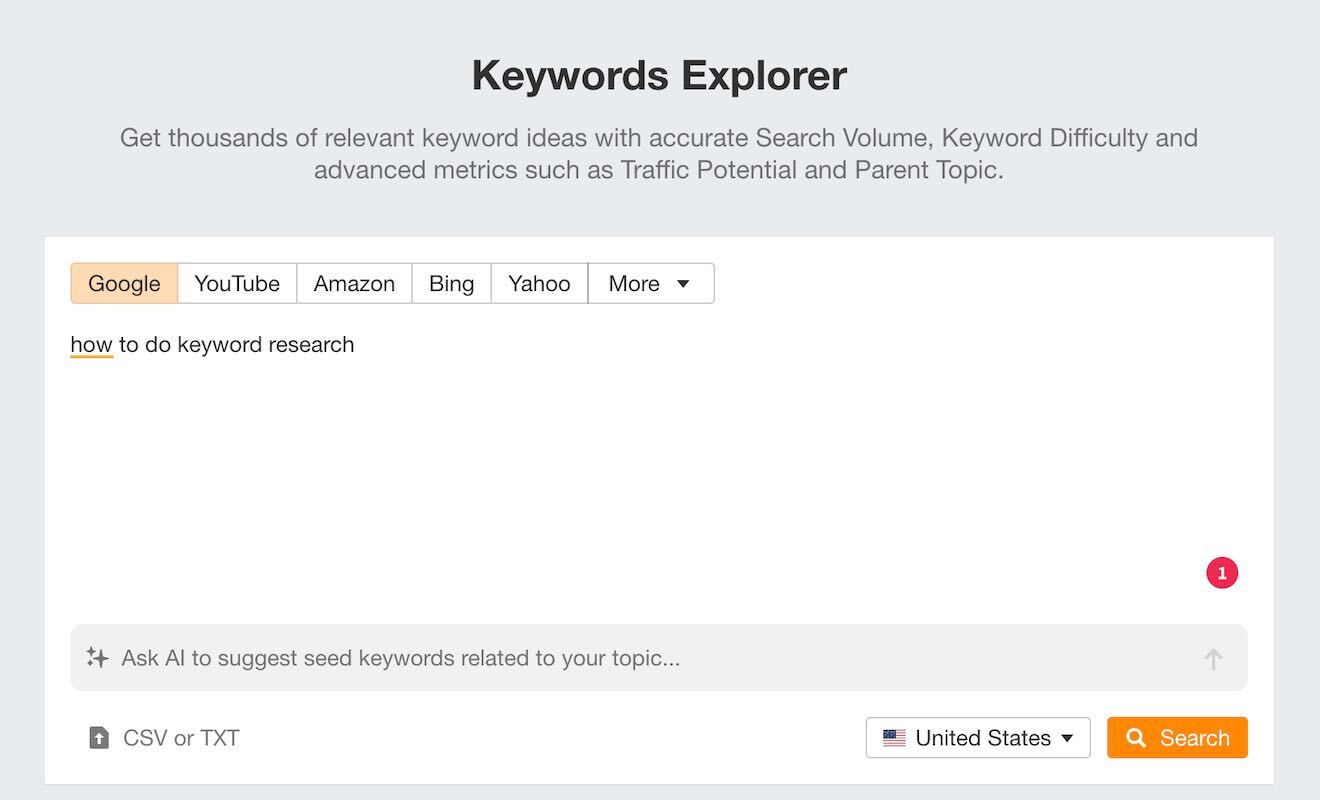Switch to the Amazon tab
This screenshot has height=800, width=1320.
pyautogui.click(x=354, y=283)
